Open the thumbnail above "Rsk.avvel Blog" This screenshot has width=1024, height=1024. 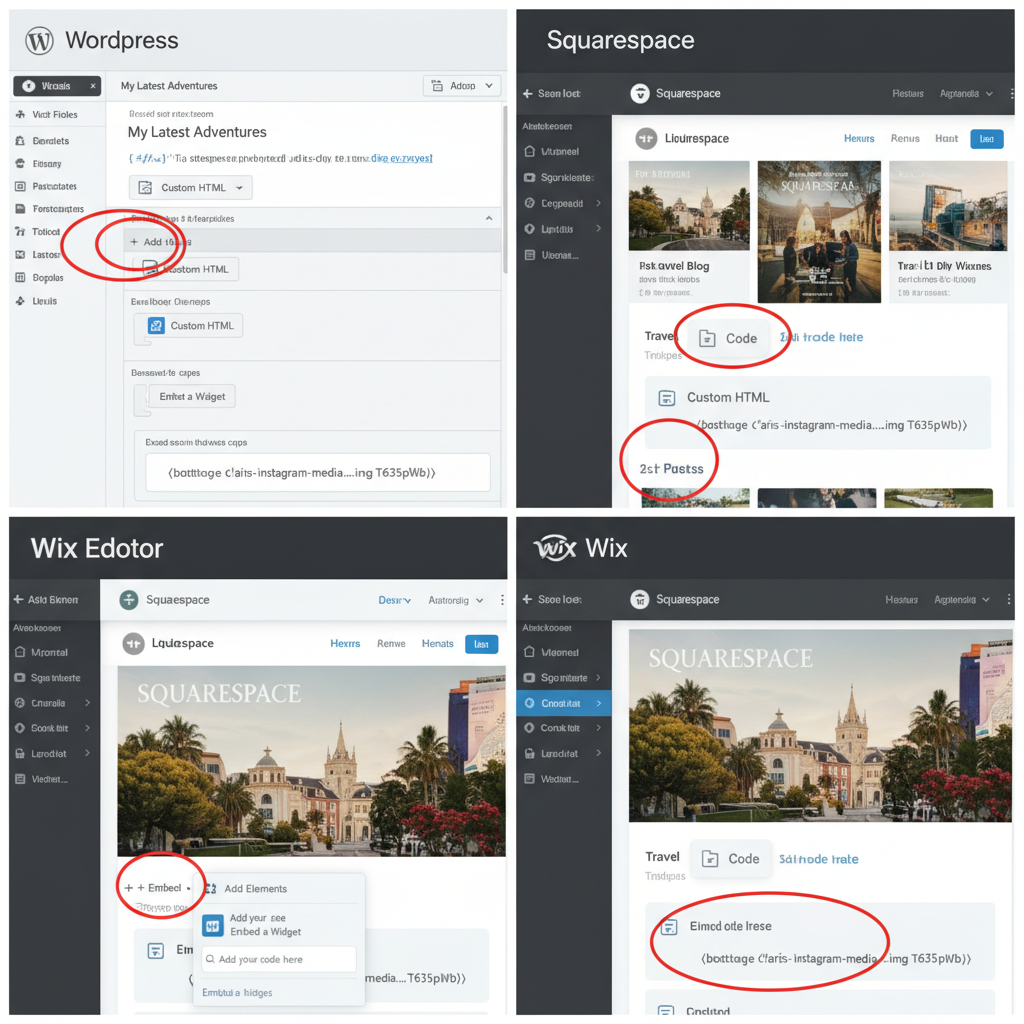(689, 206)
